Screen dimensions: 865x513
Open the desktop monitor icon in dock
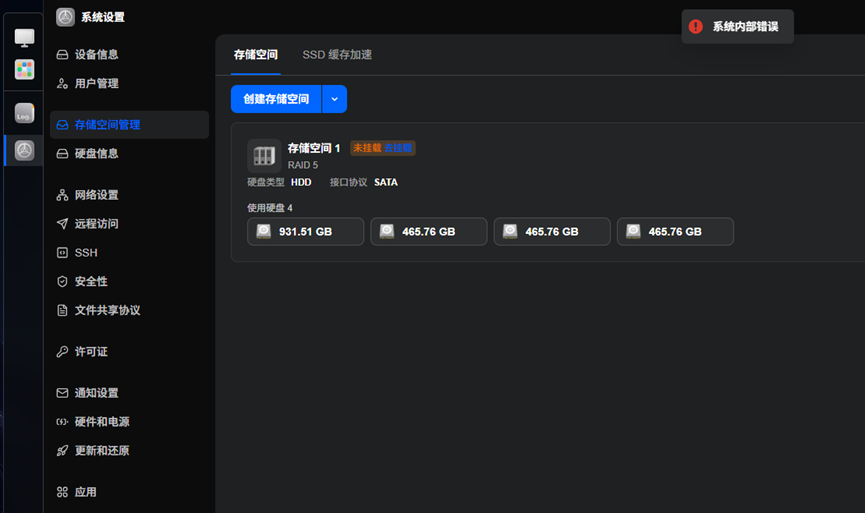(x=24, y=38)
